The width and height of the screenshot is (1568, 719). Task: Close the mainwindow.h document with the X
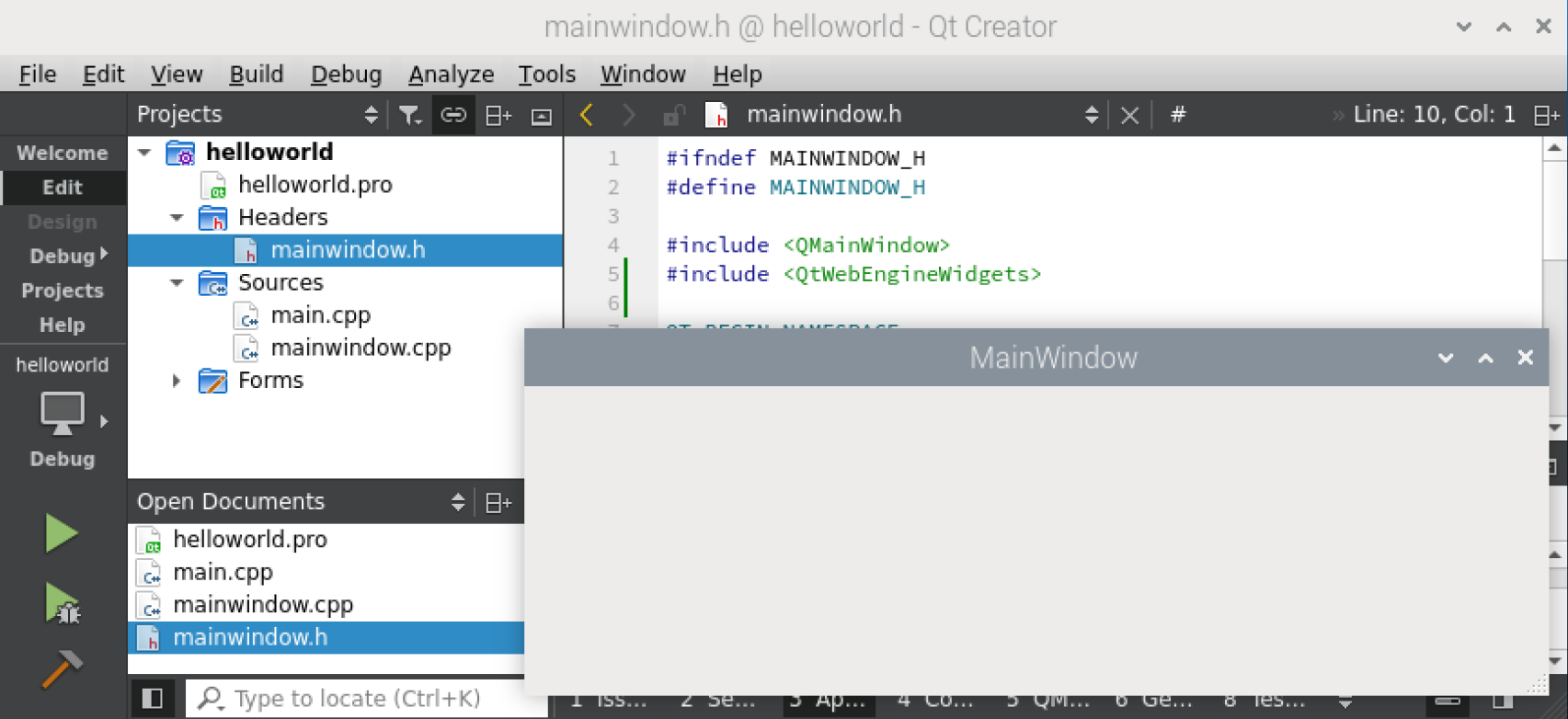1130,115
